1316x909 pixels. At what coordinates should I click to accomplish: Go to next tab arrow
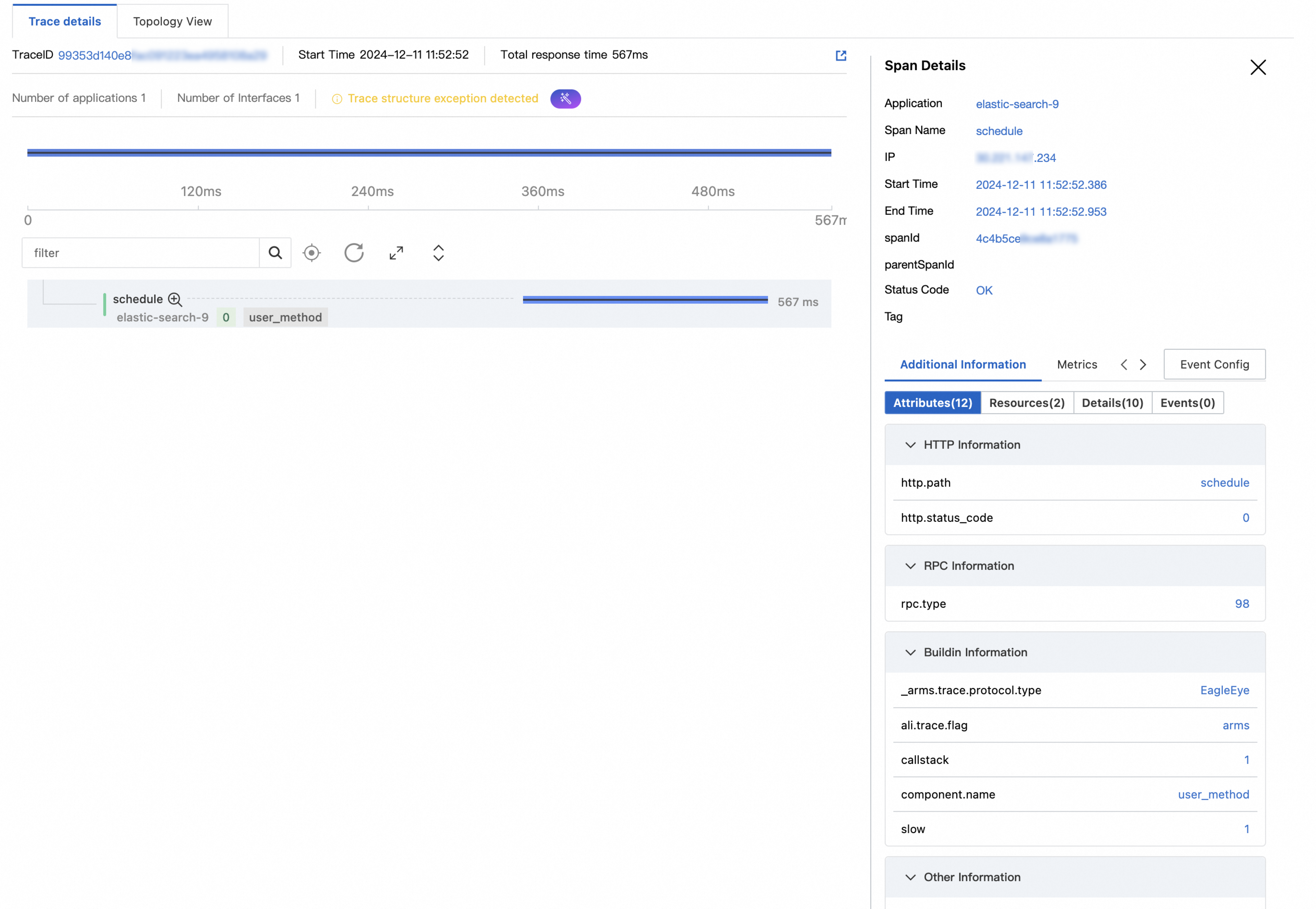(1142, 364)
